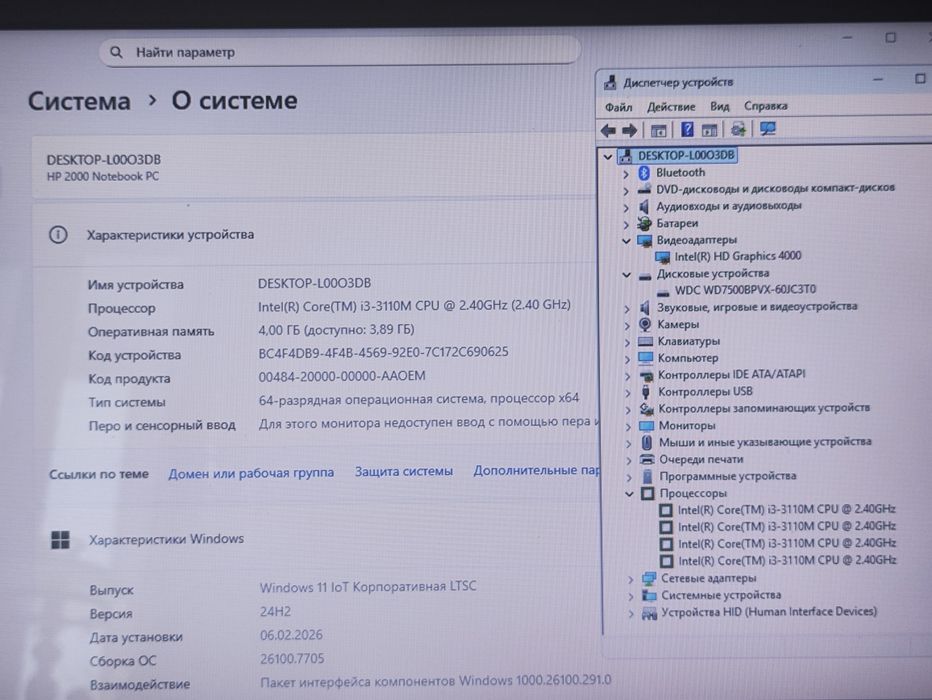Click the Характеристики устройства section header
This screenshot has height=700, width=932.
tap(170, 235)
